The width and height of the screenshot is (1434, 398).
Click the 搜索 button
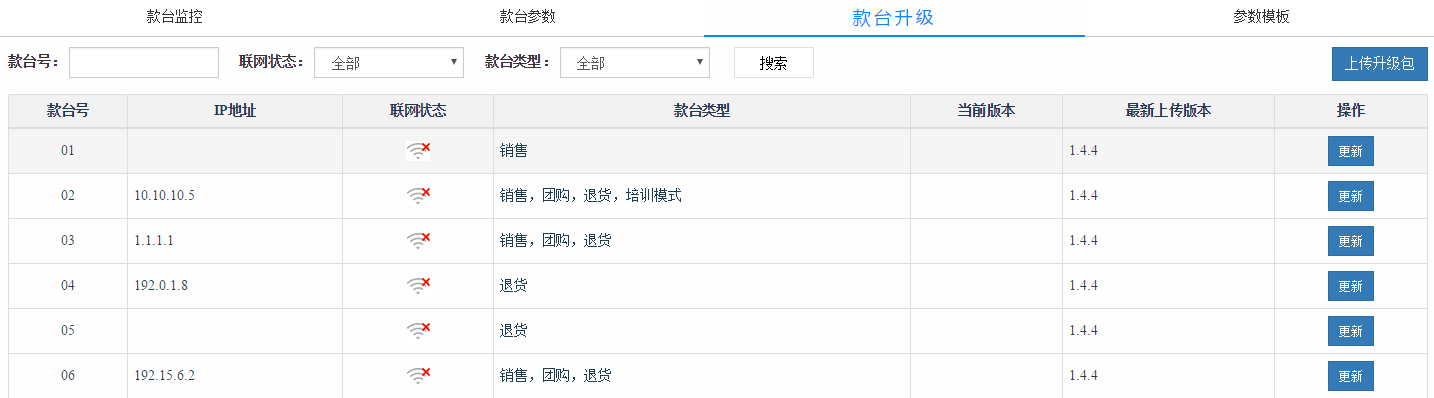tap(773, 63)
